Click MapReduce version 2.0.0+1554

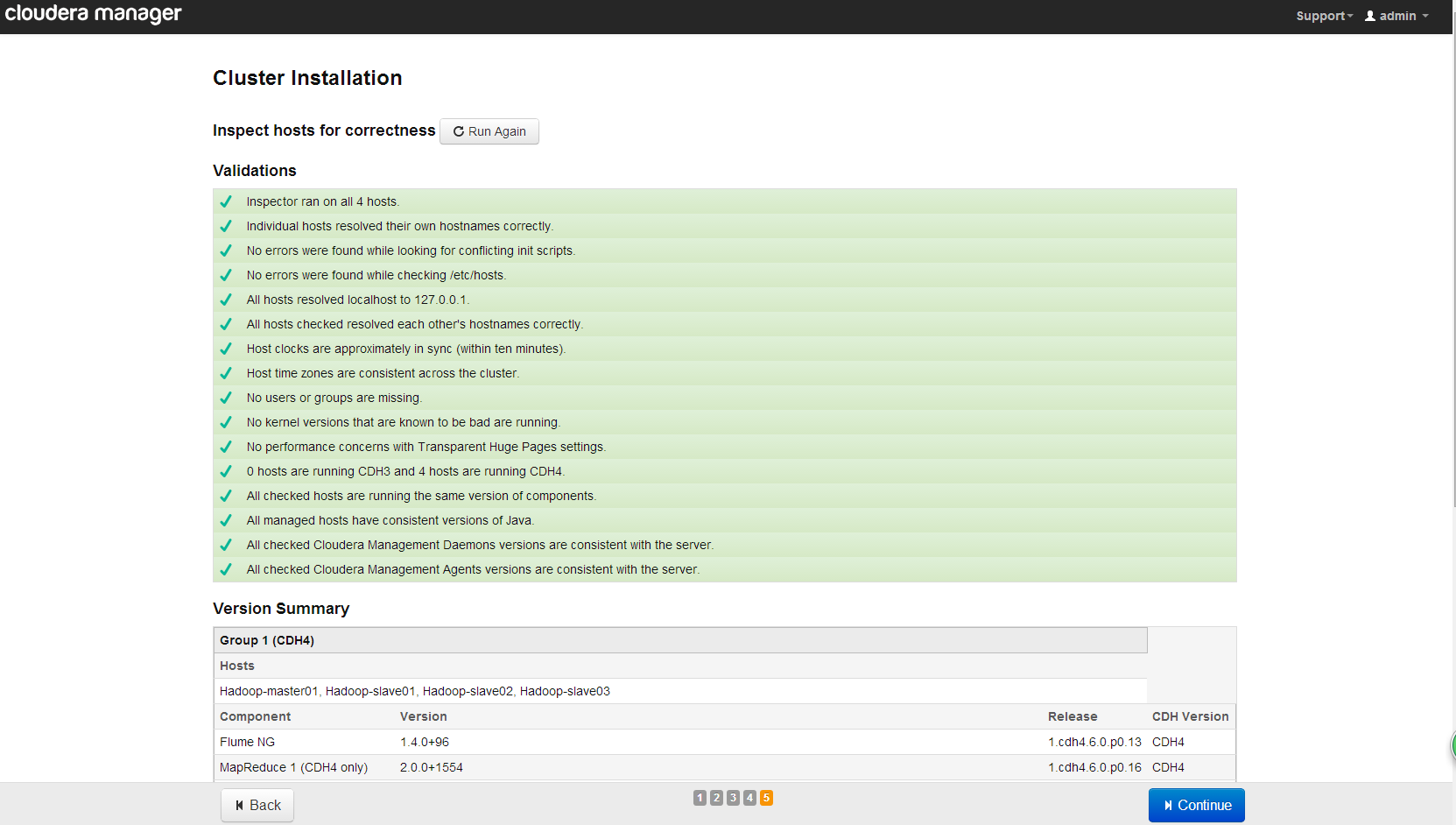[432, 767]
